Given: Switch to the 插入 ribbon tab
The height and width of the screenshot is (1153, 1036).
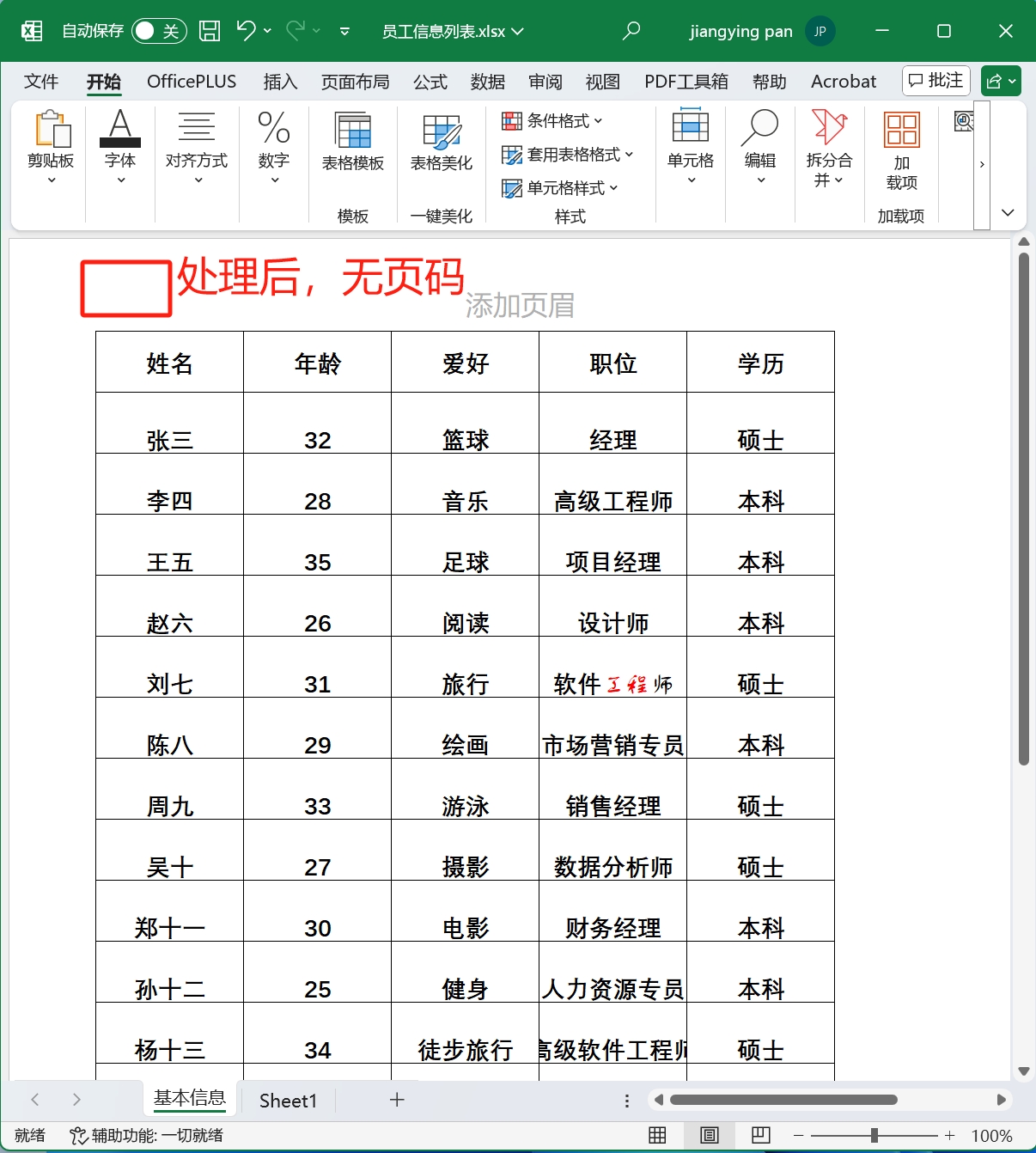Looking at the screenshot, I should [x=280, y=81].
